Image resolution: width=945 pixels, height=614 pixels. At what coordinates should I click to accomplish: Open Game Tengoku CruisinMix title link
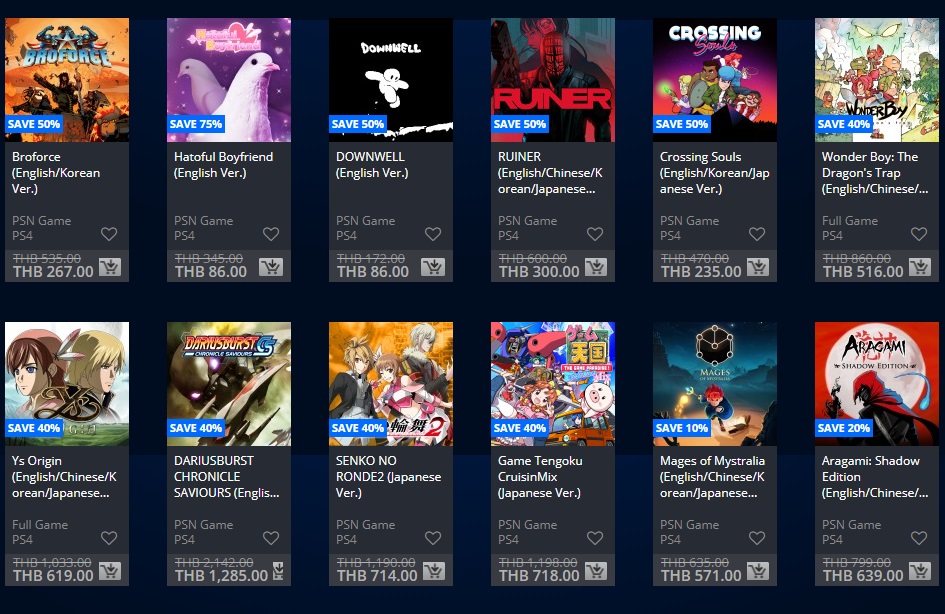click(540, 477)
